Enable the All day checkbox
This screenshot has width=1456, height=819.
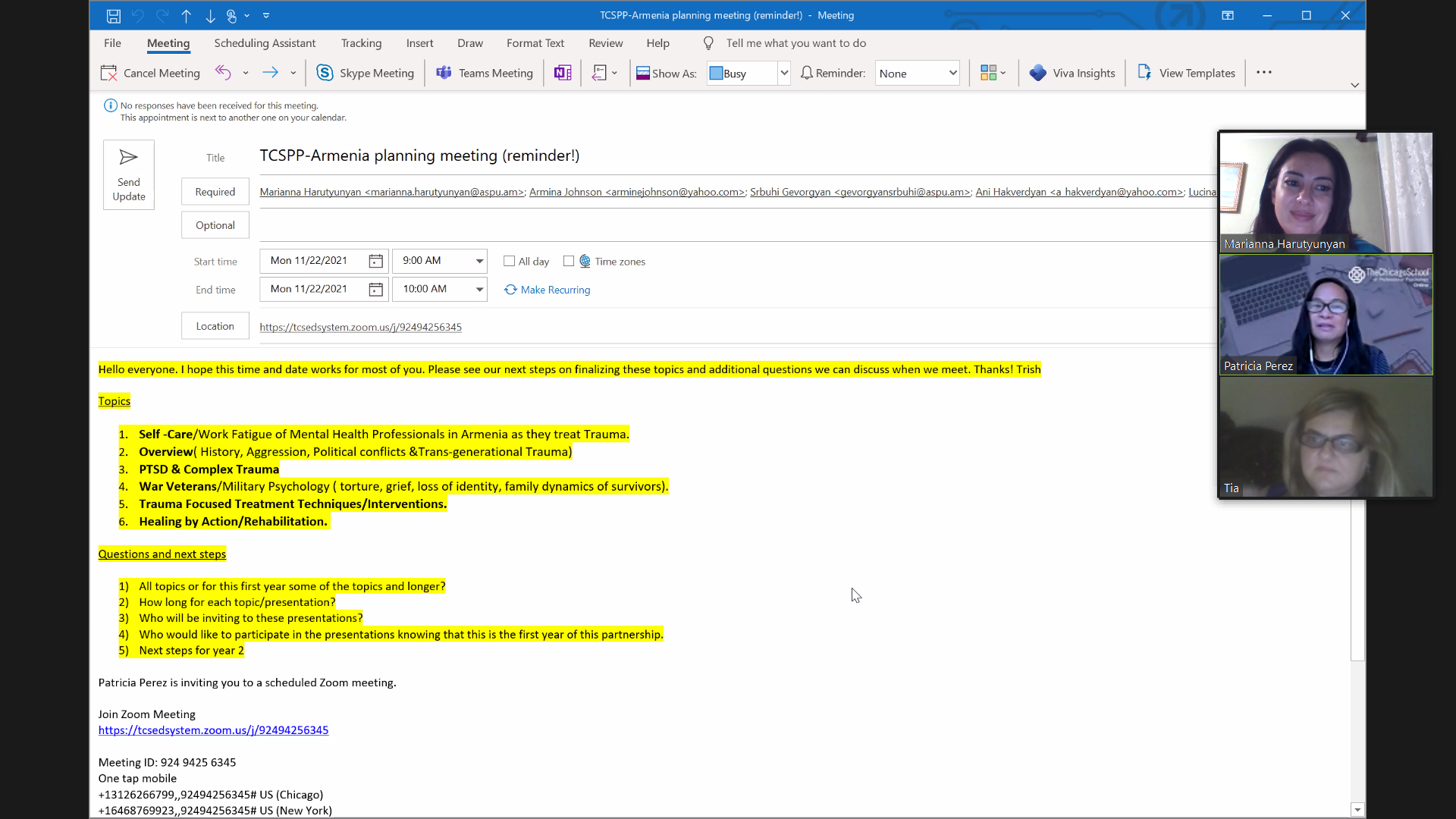pyautogui.click(x=510, y=261)
